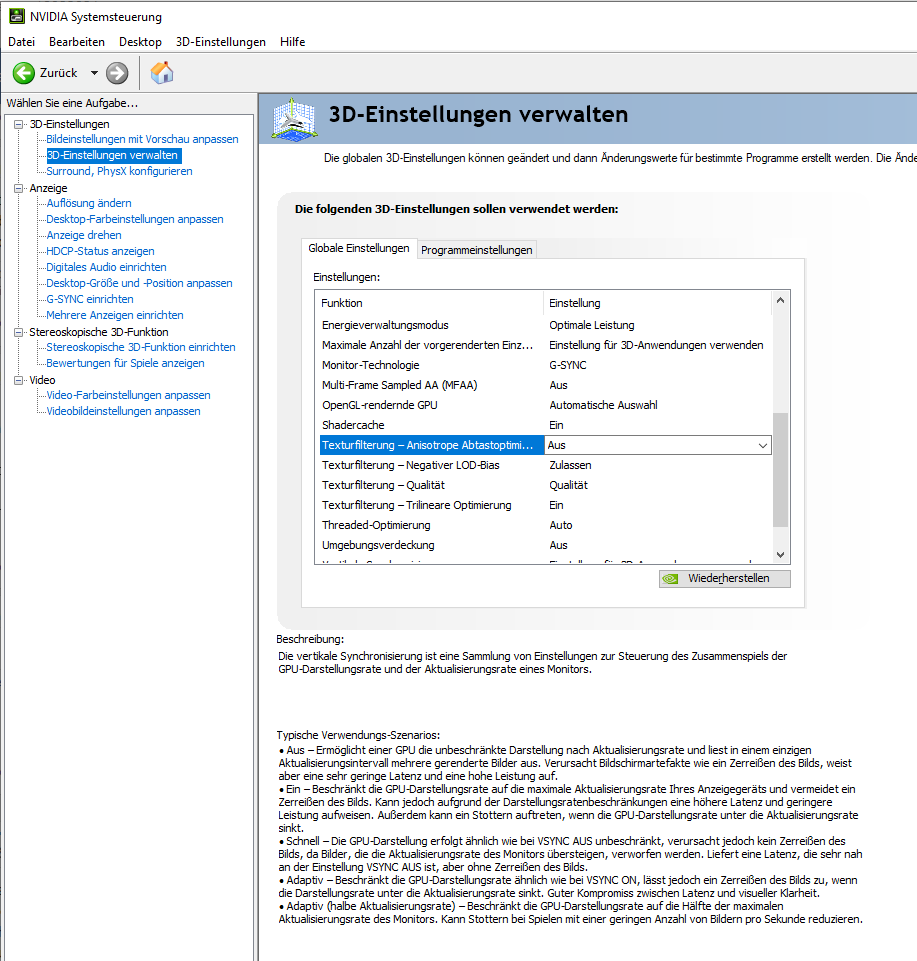Viewport: 917px width, 961px height.
Task: Click the grey forward arrow icon
Action: pos(117,73)
